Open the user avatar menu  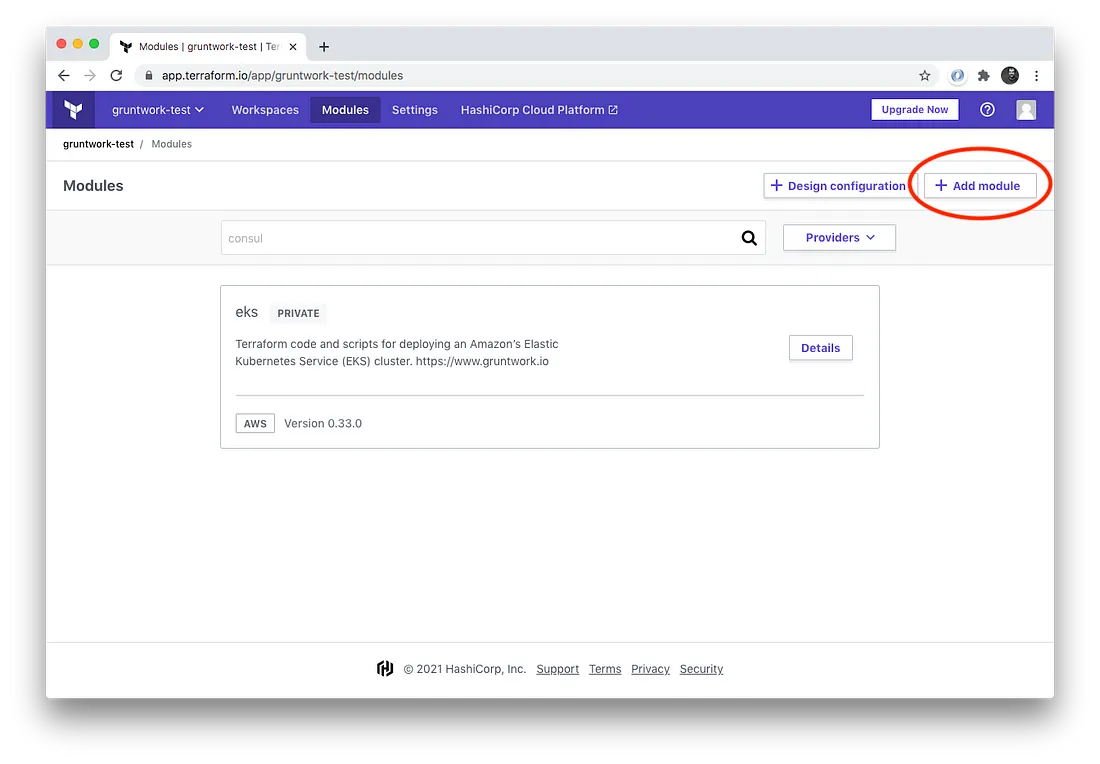tap(1026, 109)
